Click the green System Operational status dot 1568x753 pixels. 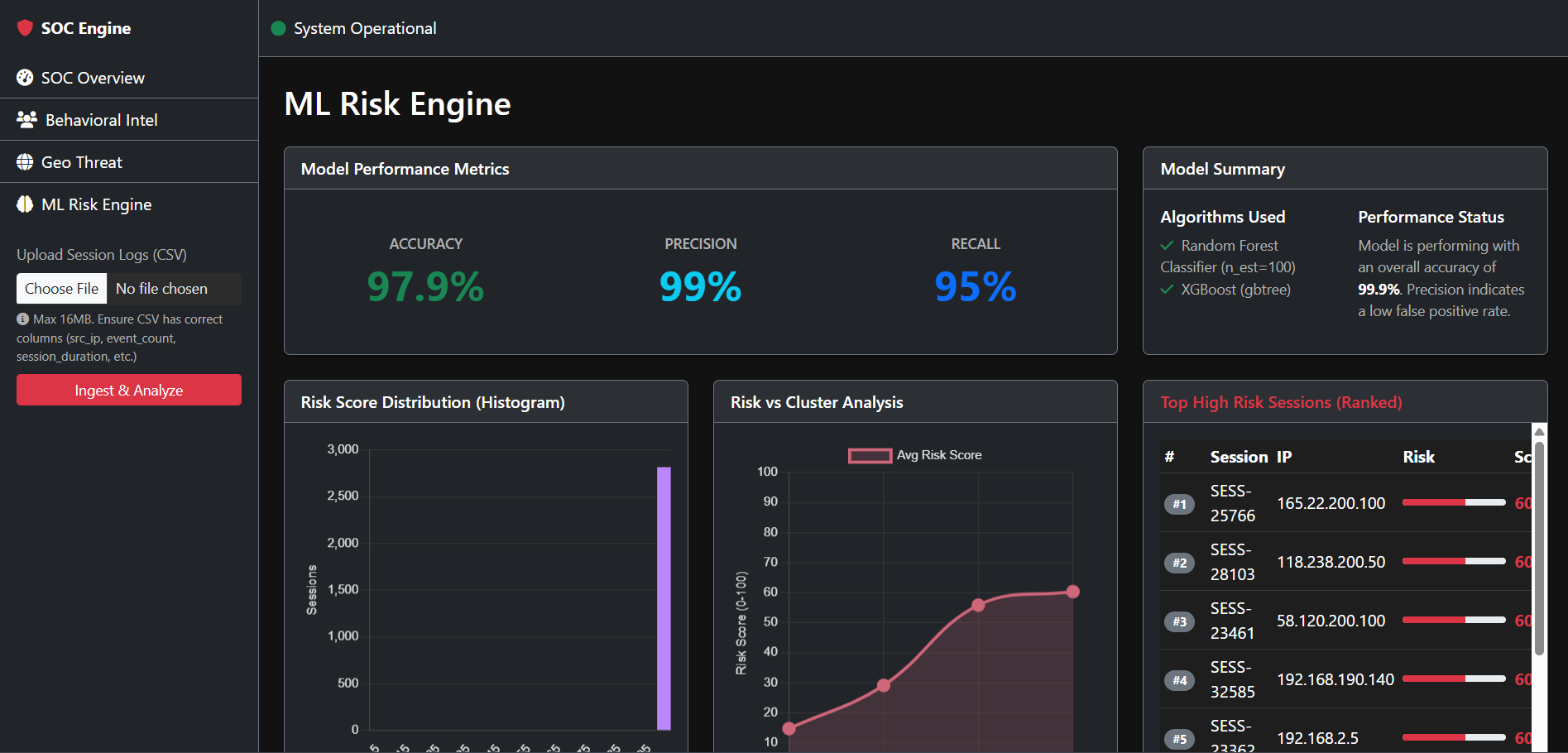point(278,28)
